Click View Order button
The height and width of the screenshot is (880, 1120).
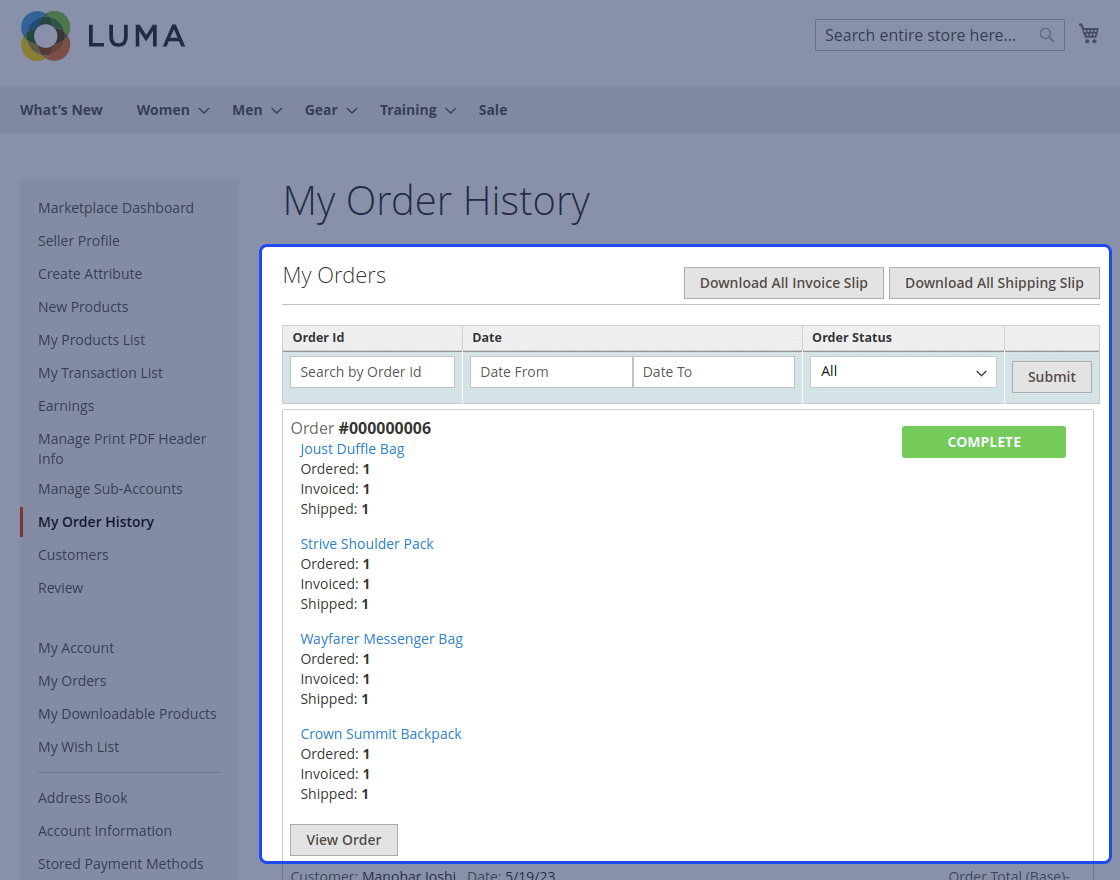point(344,840)
